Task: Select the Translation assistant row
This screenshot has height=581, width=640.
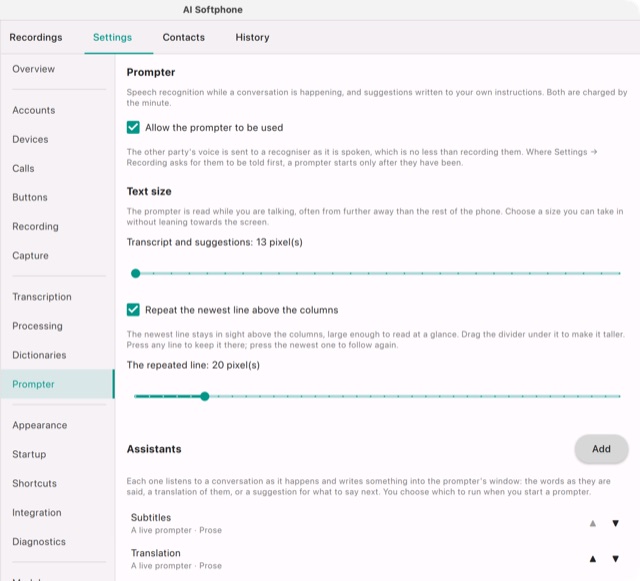Action: click(378, 559)
